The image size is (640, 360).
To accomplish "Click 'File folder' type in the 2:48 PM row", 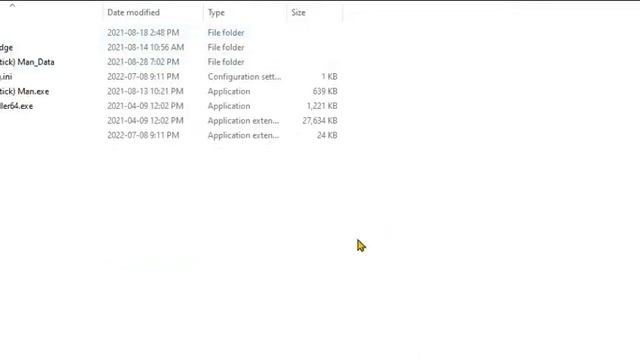I will click(226, 33).
